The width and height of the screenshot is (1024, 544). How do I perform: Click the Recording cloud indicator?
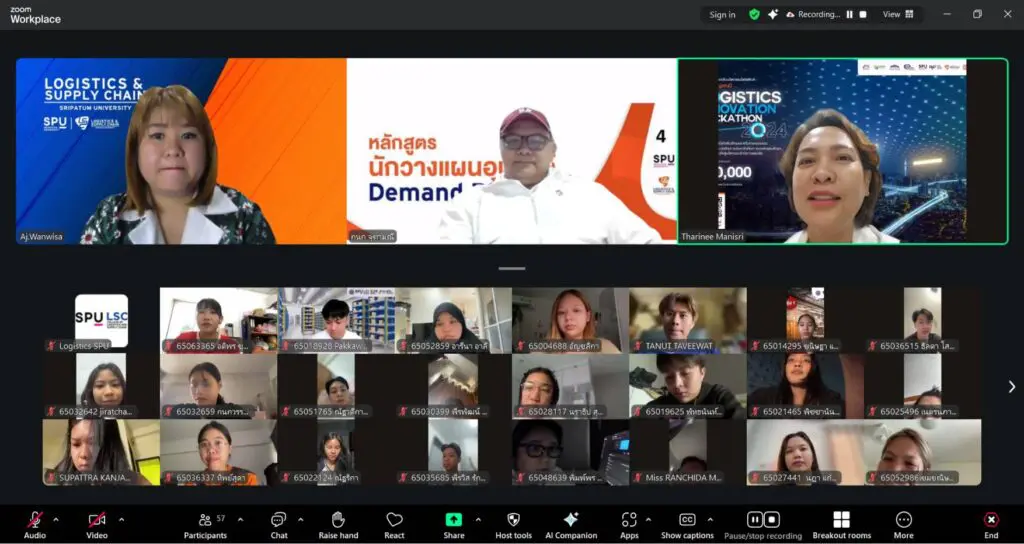click(x=813, y=14)
